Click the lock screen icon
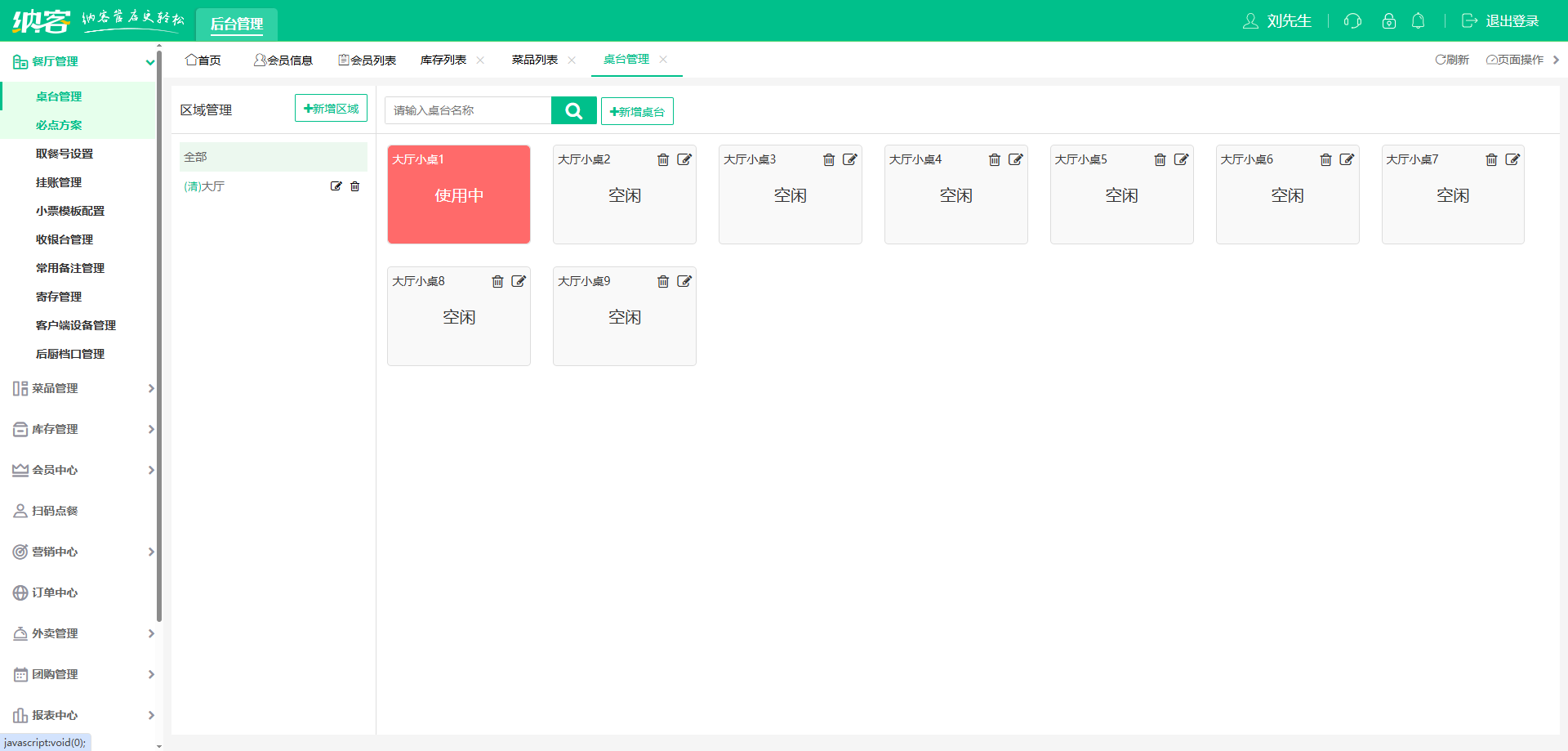Viewport: 1568px width, 751px height. click(x=1388, y=21)
